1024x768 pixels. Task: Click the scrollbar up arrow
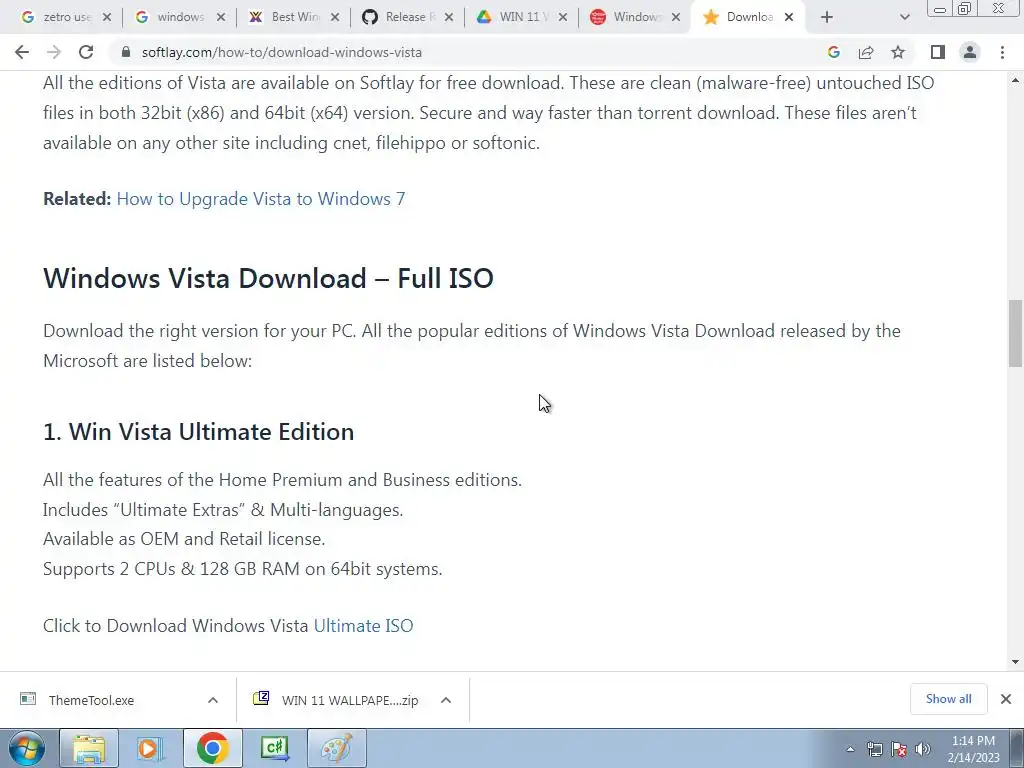(1015, 80)
